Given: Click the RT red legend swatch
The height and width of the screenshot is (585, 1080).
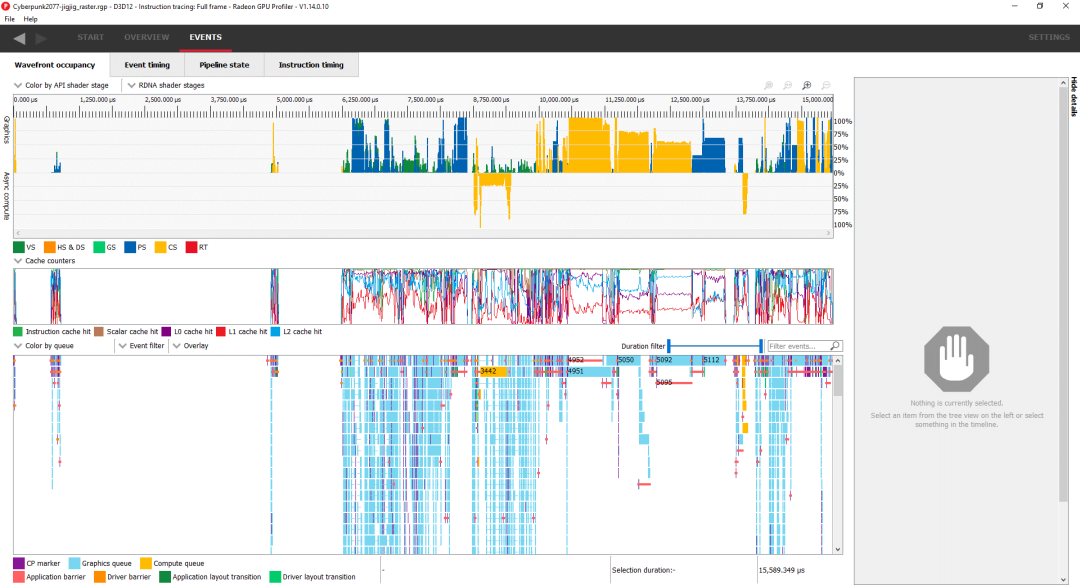Looking at the screenshot, I should 191,247.
